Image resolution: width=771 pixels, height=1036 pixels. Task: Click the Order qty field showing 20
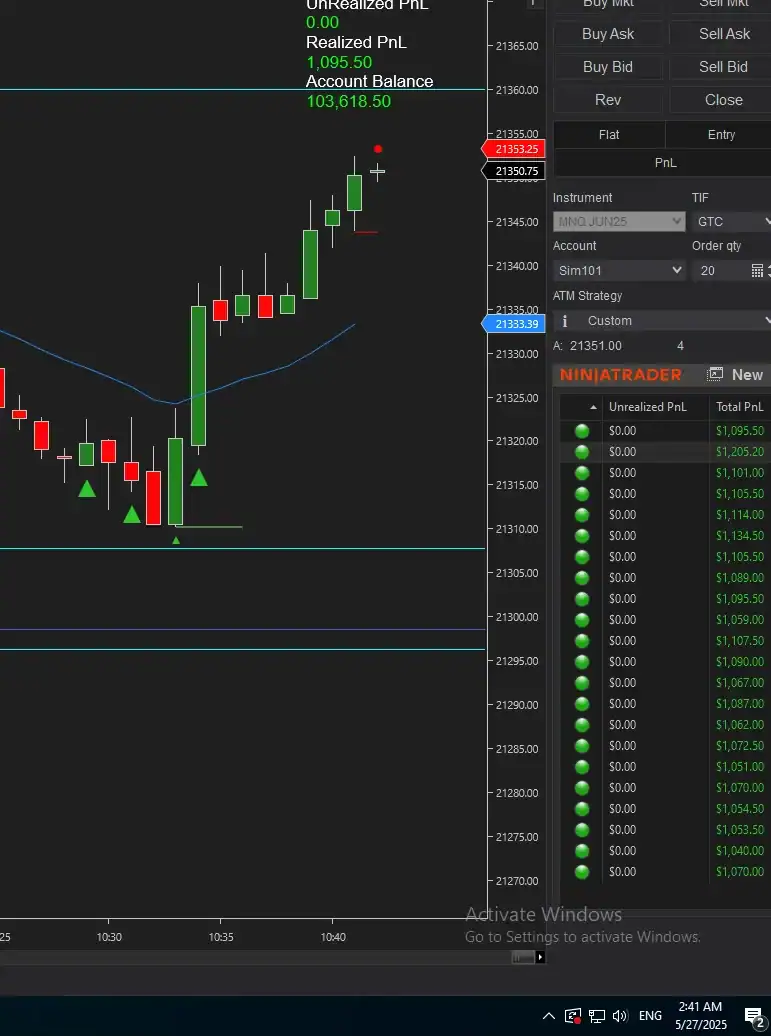pyautogui.click(x=719, y=271)
